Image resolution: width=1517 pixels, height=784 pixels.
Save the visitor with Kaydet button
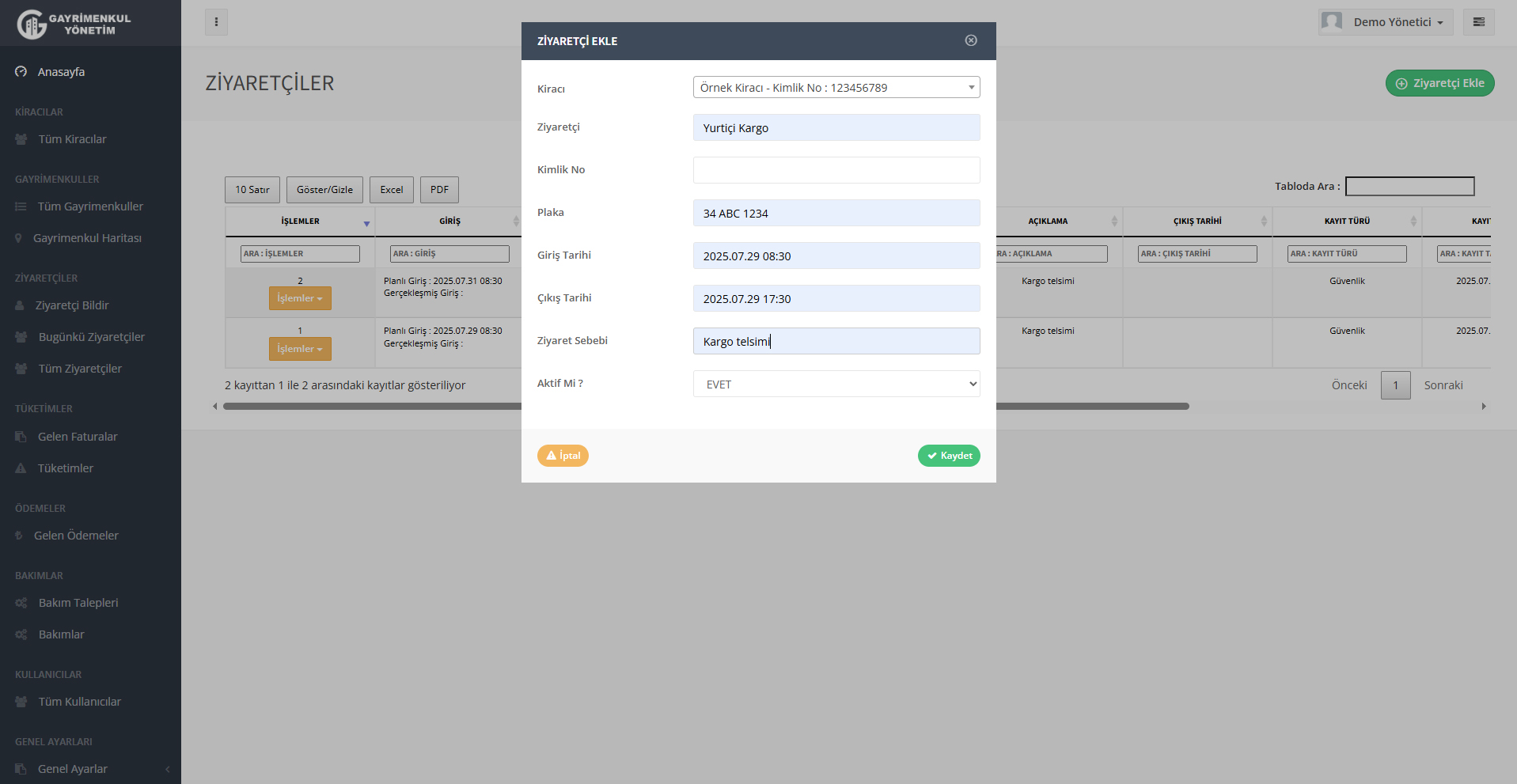tap(948, 456)
